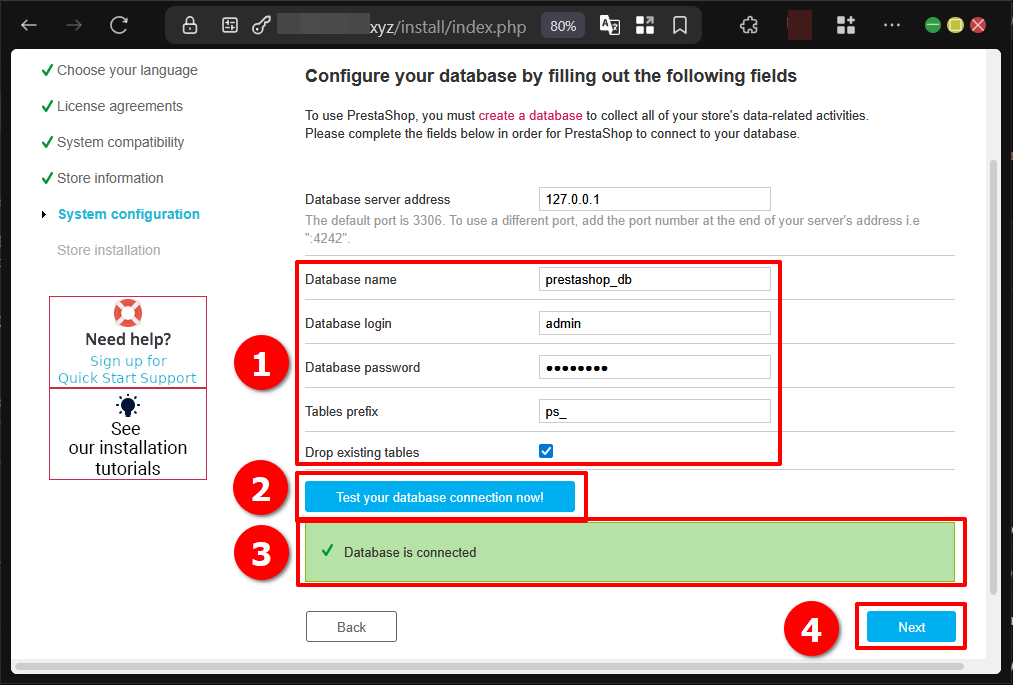Open the create a database link
1013x685 pixels.
(530, 115)
